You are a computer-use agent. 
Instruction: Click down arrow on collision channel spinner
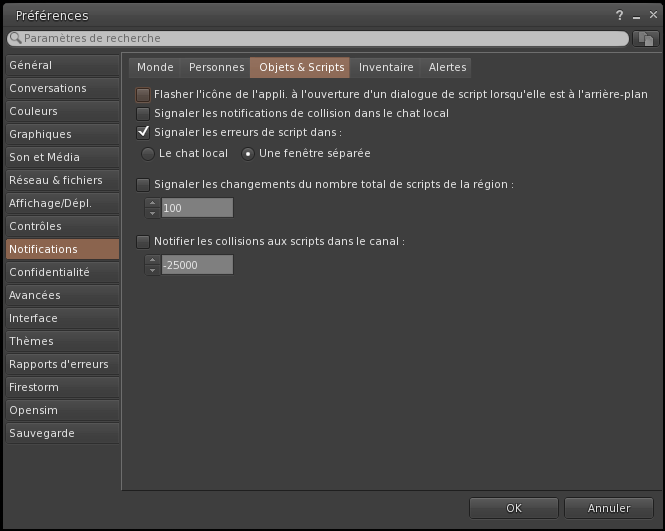152,269
